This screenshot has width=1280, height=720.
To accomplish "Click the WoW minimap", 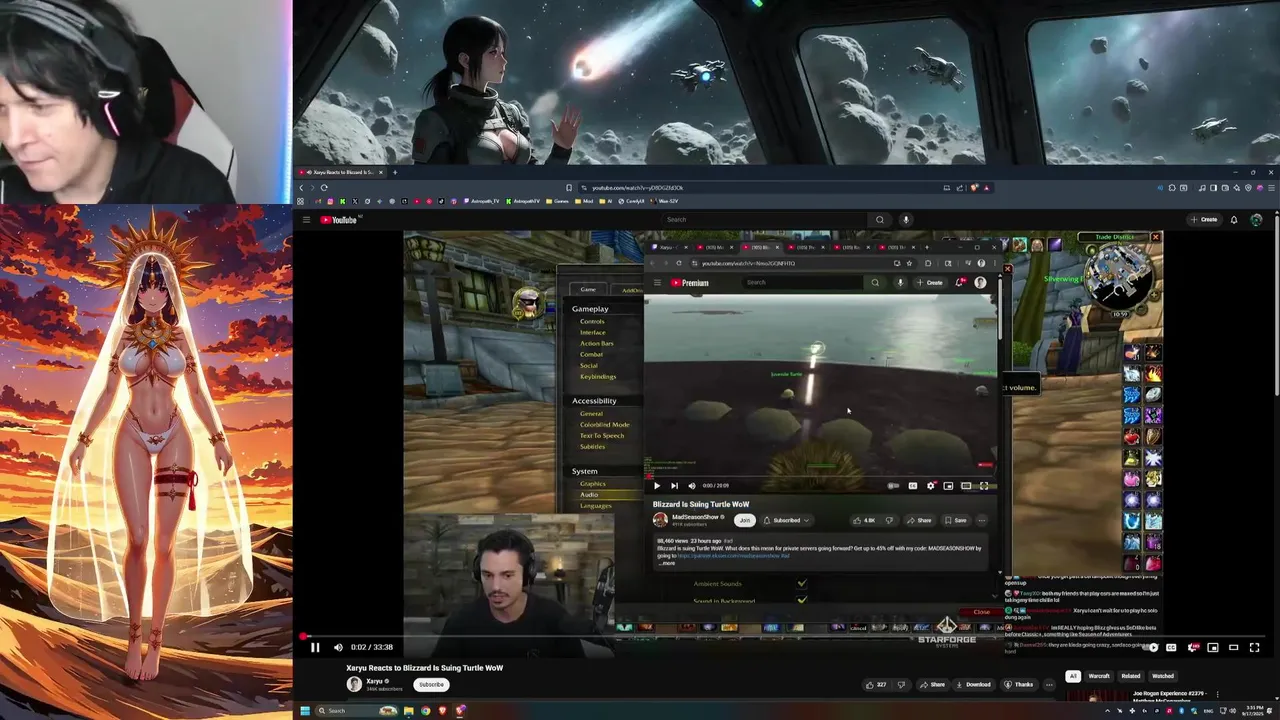I will point(1120,275).
